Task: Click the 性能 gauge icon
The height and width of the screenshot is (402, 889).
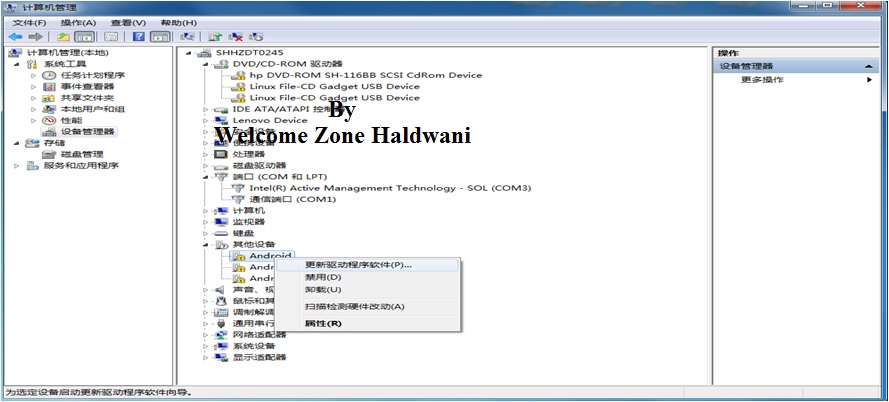Action: 50,121
